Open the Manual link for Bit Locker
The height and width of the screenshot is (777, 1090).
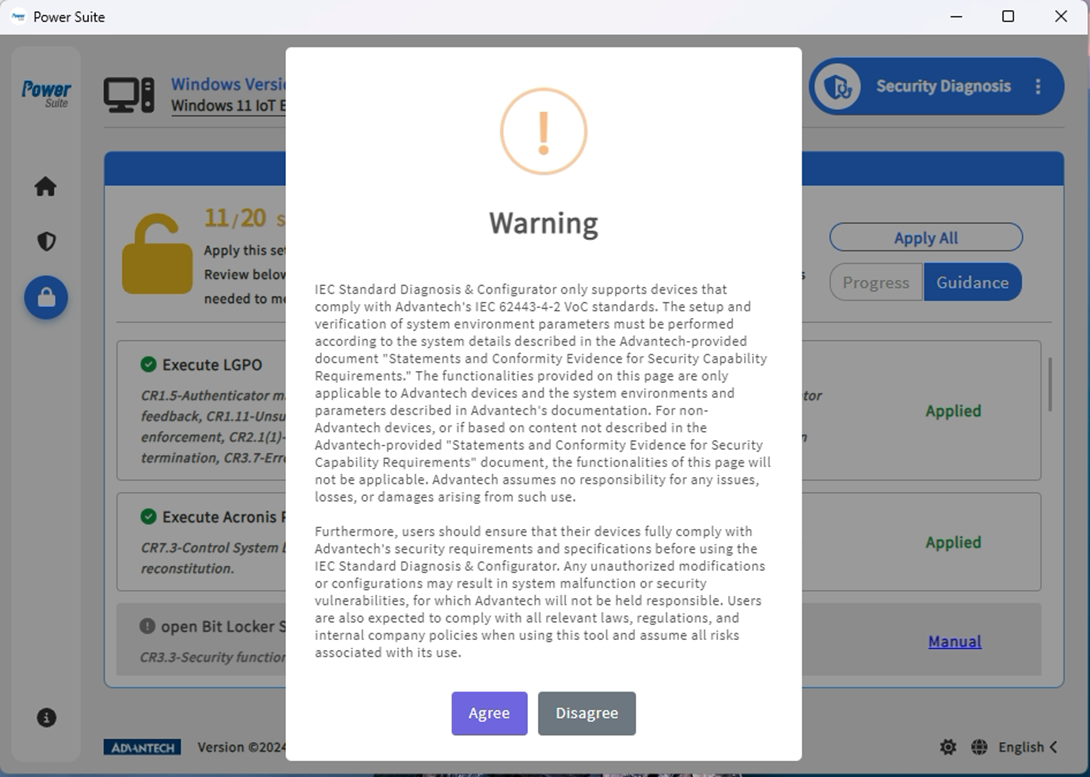pos(954,642)
